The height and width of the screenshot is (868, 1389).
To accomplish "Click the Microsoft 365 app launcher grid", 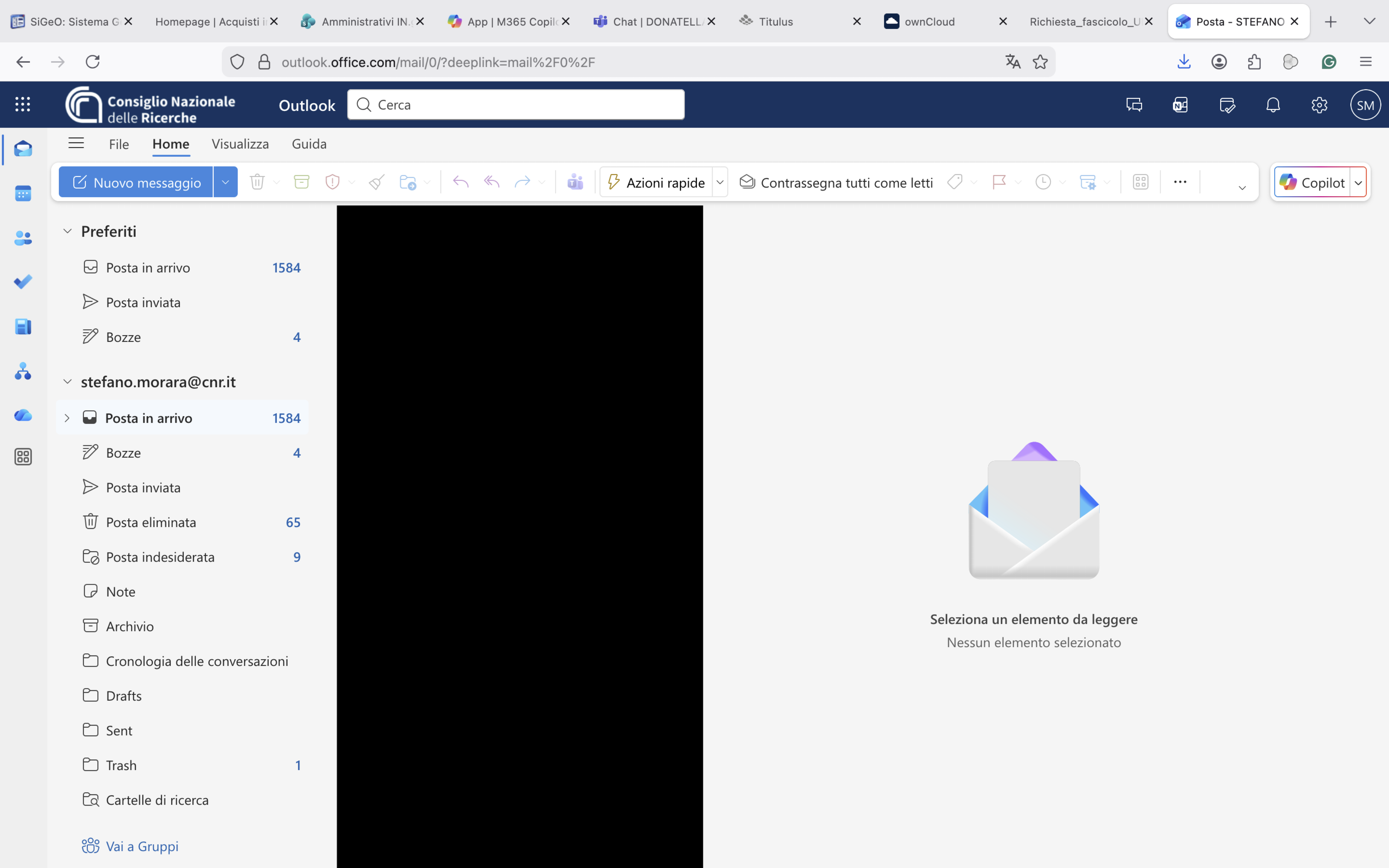I will [x=22, y=104].
